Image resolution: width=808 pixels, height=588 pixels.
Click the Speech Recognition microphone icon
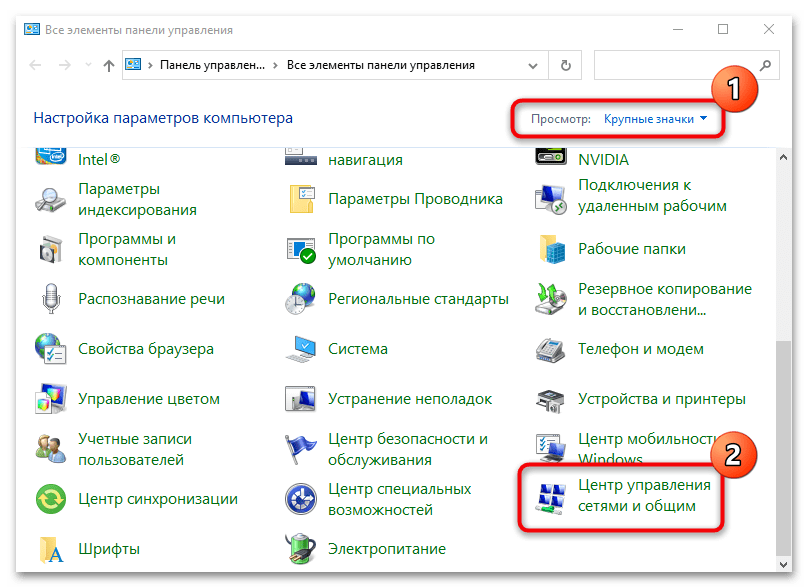point(52,299)
